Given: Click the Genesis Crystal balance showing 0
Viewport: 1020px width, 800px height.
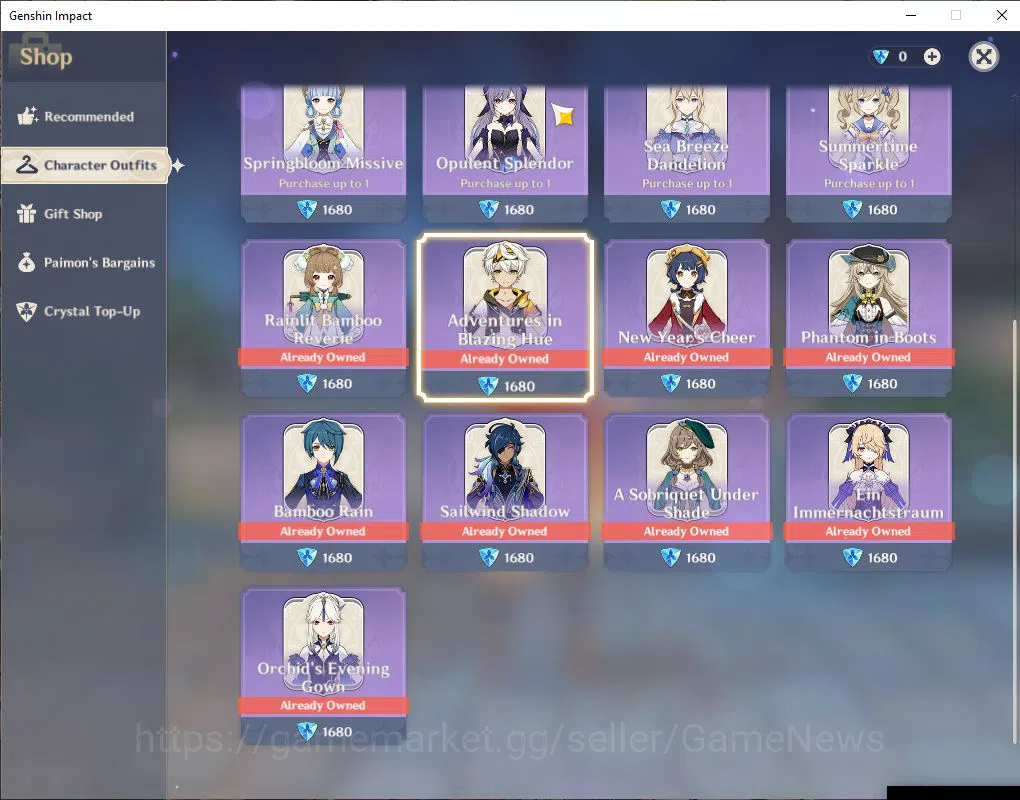Looking at the screenshot, I should (x=902, y=57).
